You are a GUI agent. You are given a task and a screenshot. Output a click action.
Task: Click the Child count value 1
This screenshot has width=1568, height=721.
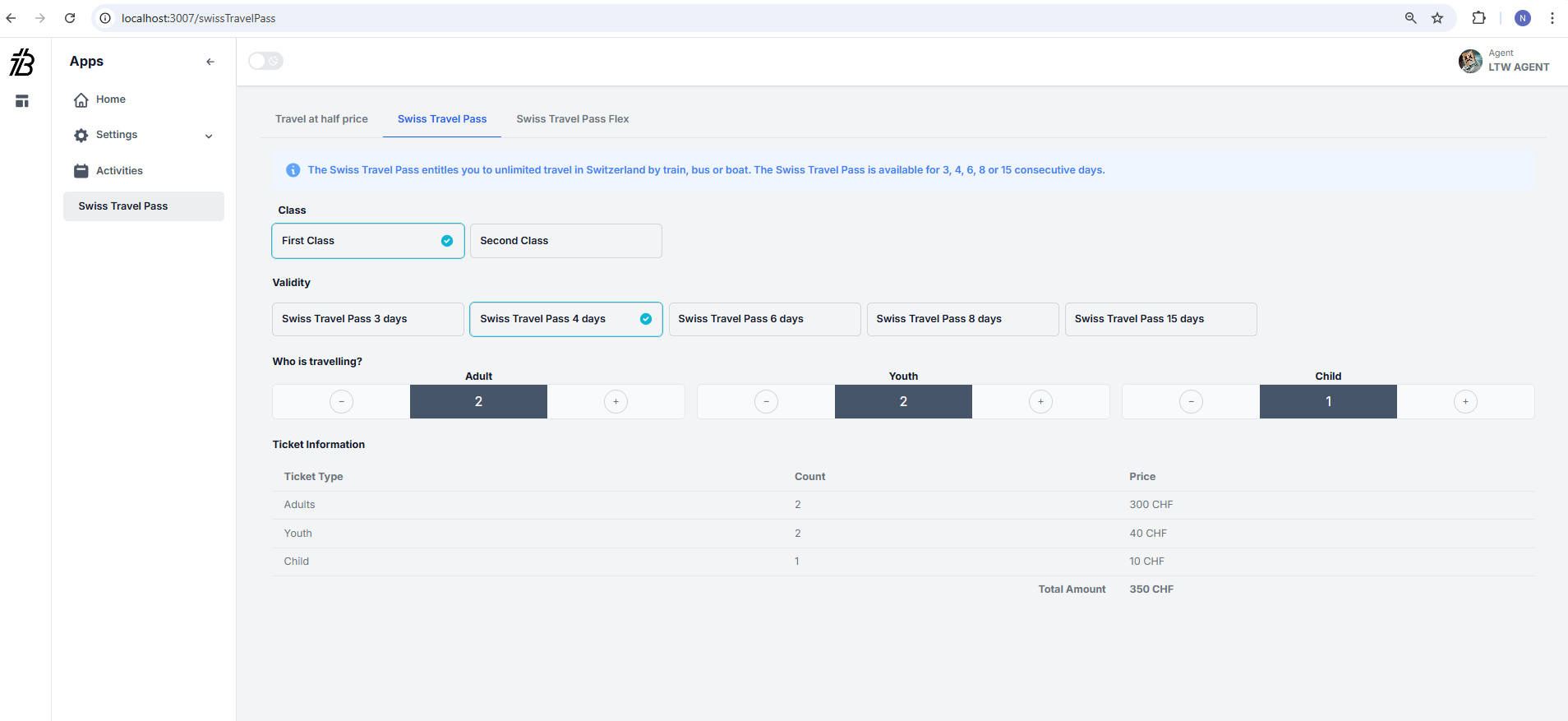click(x=1328, y=402)
